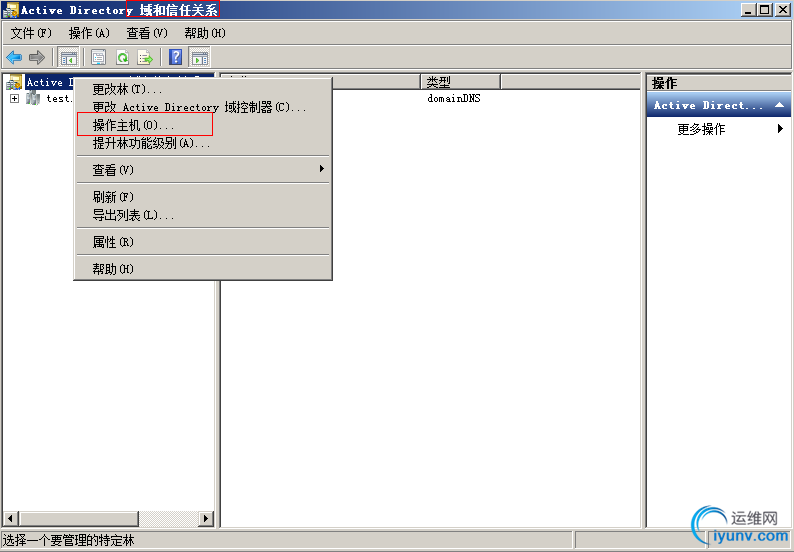Click the Active Directory root node icon

point(14,82)
